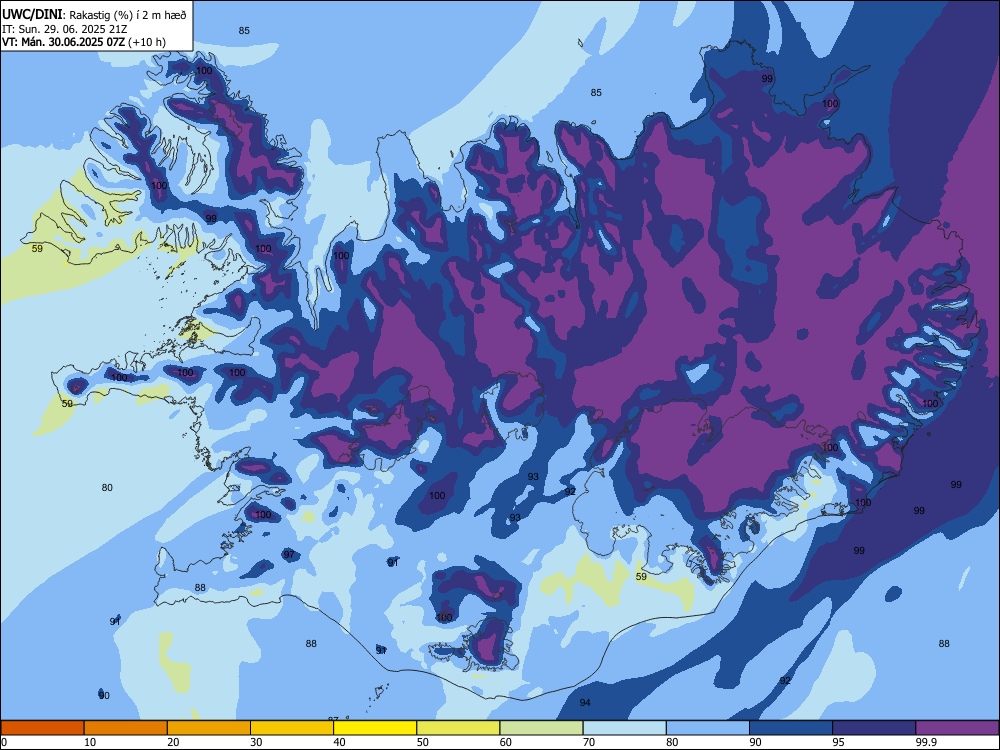
Task: Click the 'UWC/DINI' title text
Action: (x=32, y=15)
